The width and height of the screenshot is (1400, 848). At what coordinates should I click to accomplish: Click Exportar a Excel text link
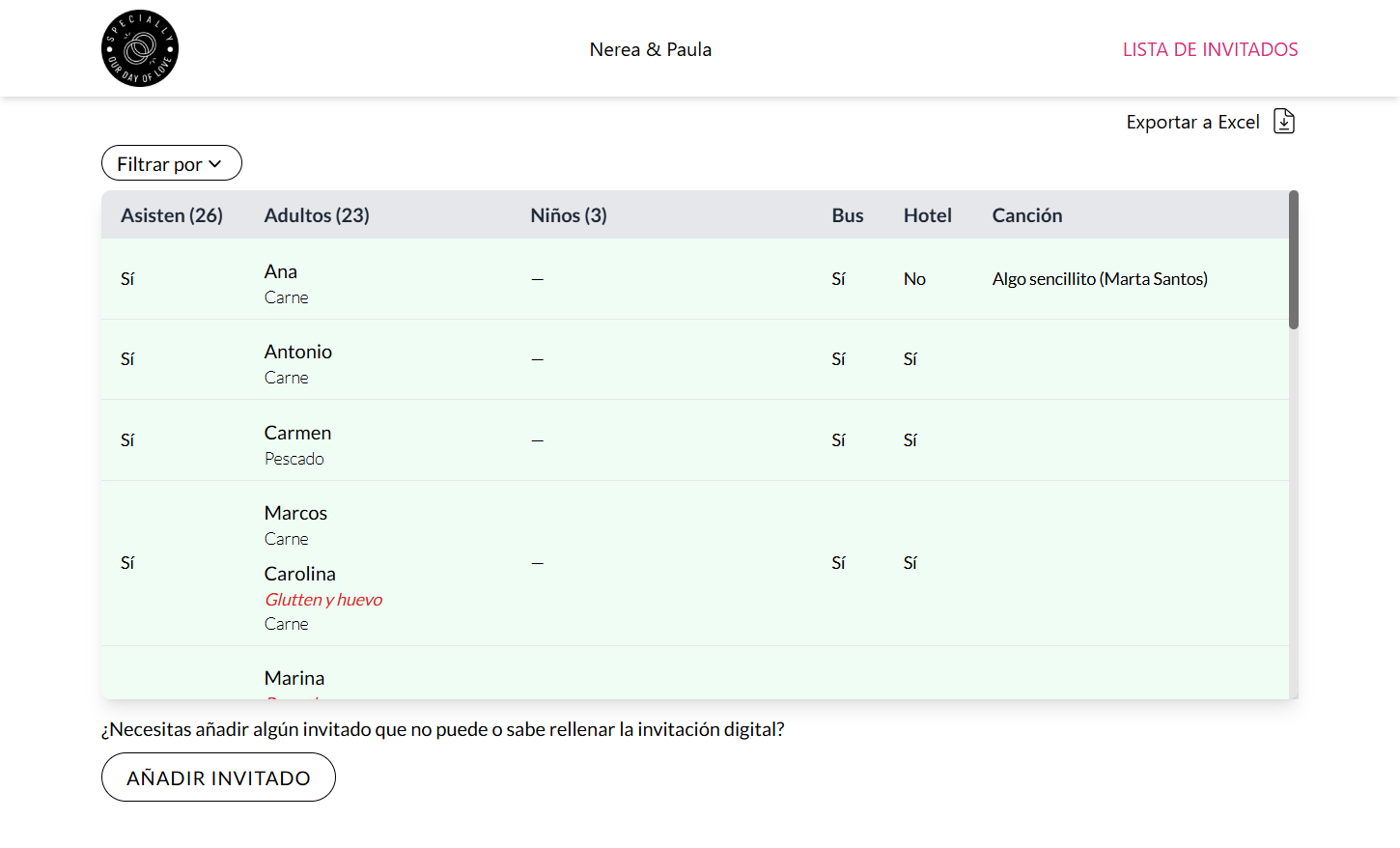tap(1192, 123)
